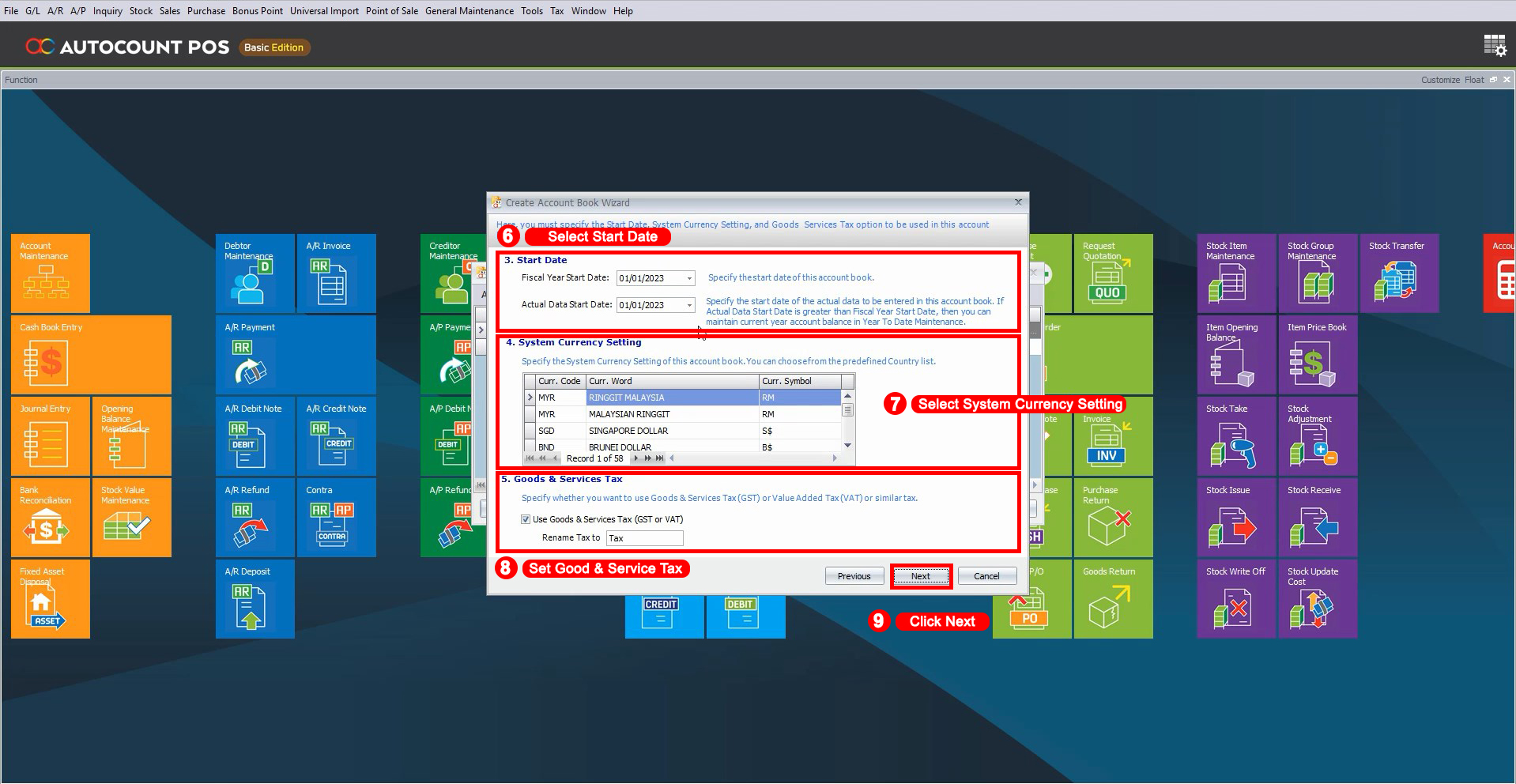The image size is (1516, 784).
Task: Close Create Account Book Wizard dialog
Action: (1018, 202)
